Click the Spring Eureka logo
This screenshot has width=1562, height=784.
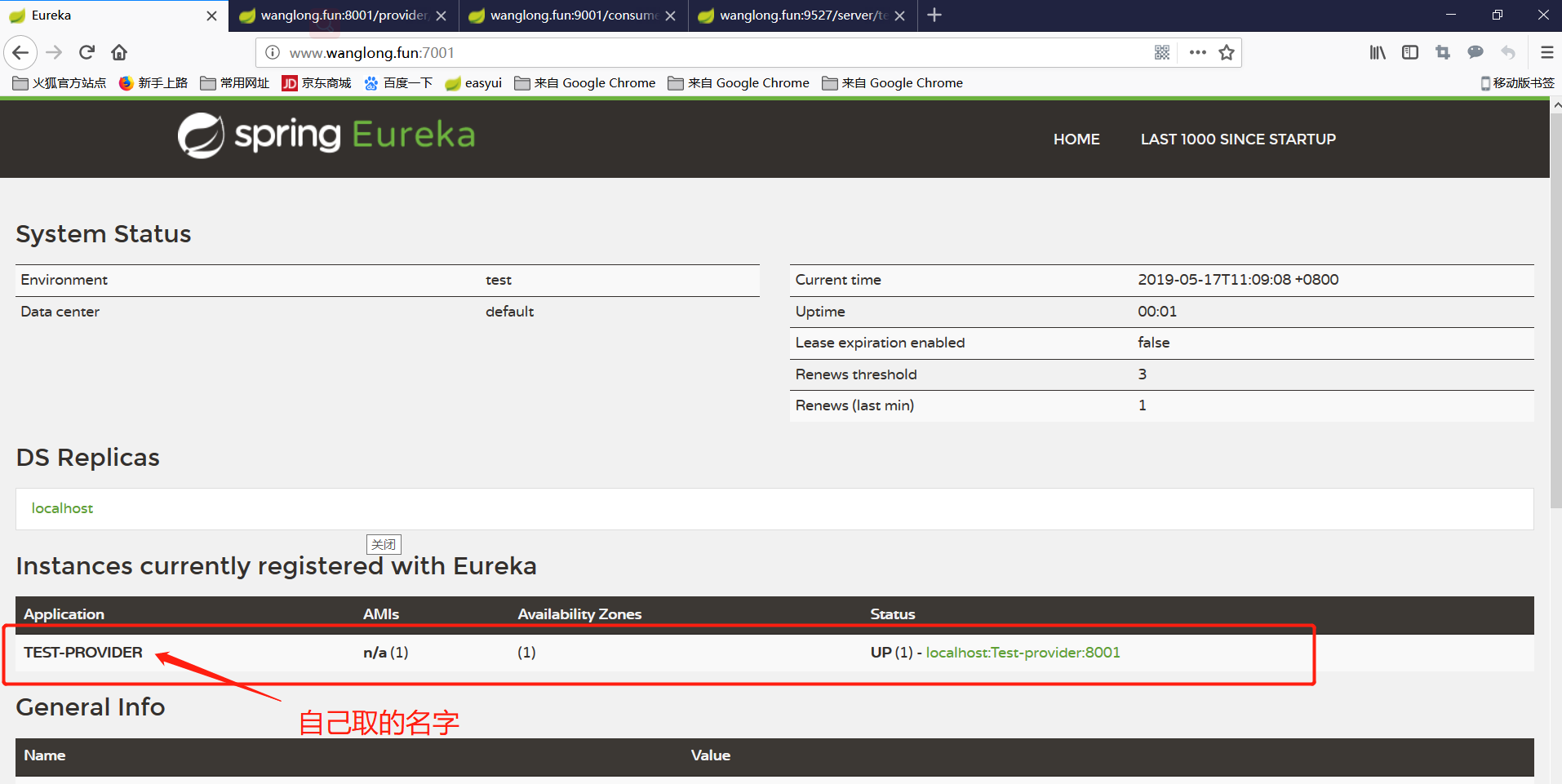tap(326, 135)
